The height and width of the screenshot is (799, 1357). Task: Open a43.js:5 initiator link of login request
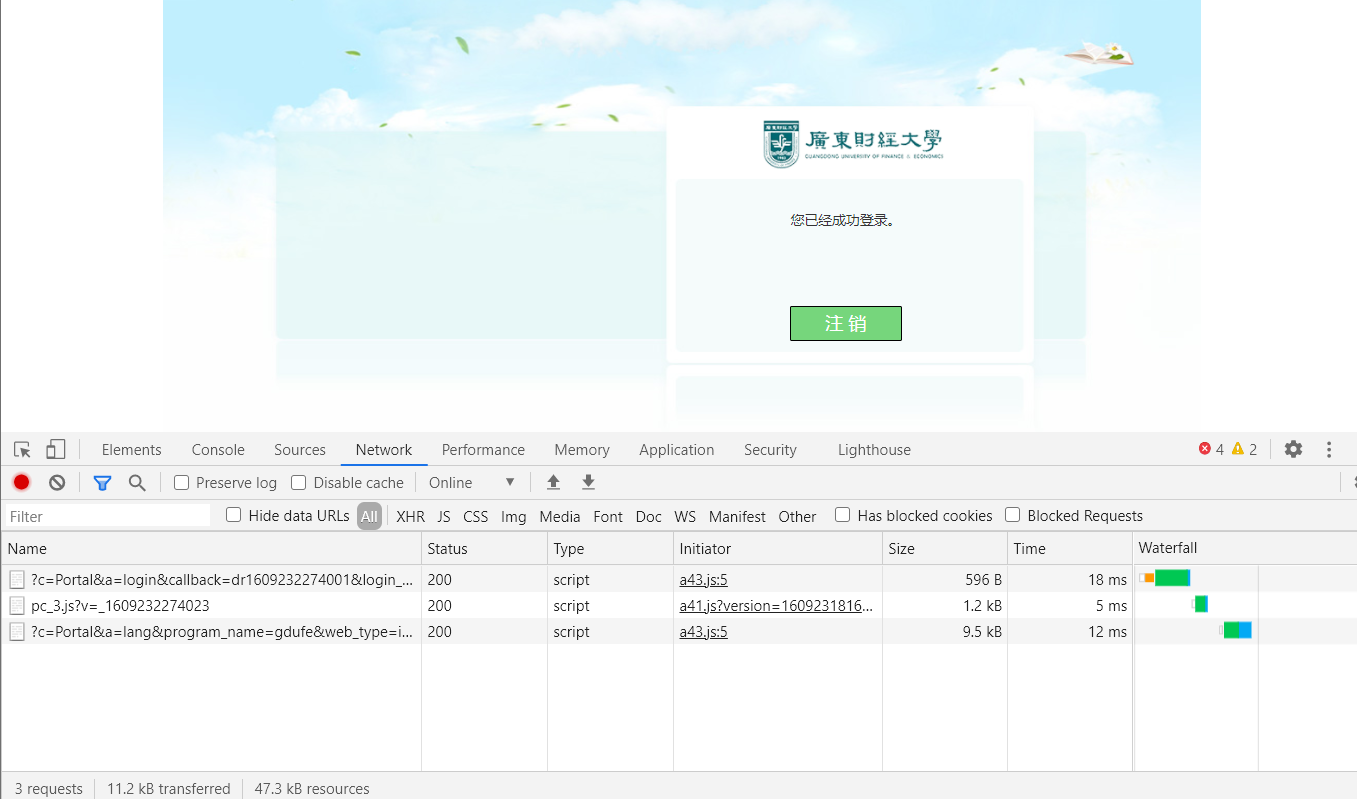coord(703,579)
